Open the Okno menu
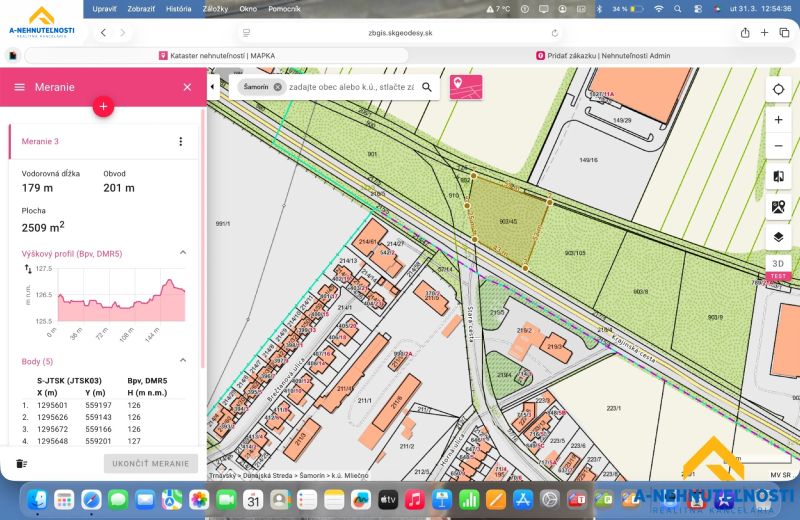 [248, 9]
